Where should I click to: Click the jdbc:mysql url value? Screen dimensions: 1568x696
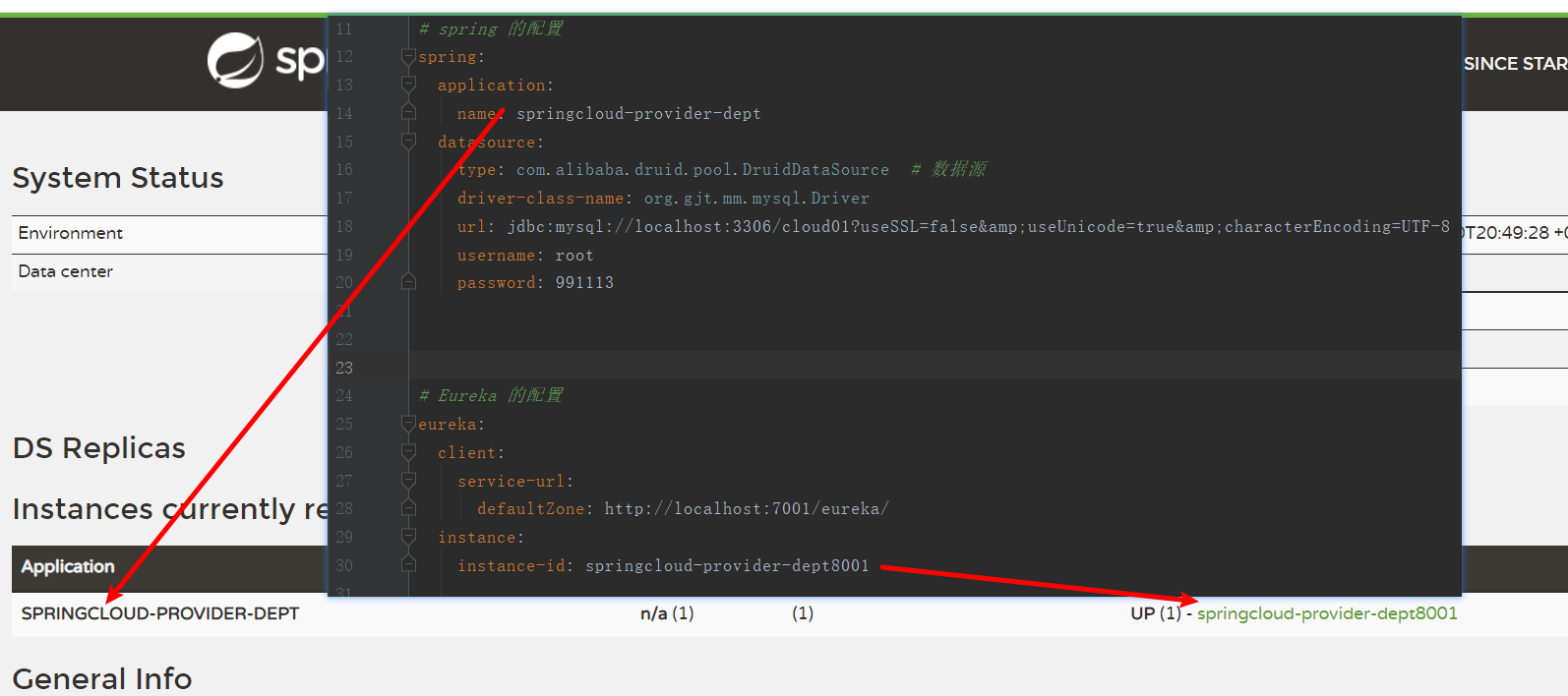pyautogui.click(x=979, y=227)
